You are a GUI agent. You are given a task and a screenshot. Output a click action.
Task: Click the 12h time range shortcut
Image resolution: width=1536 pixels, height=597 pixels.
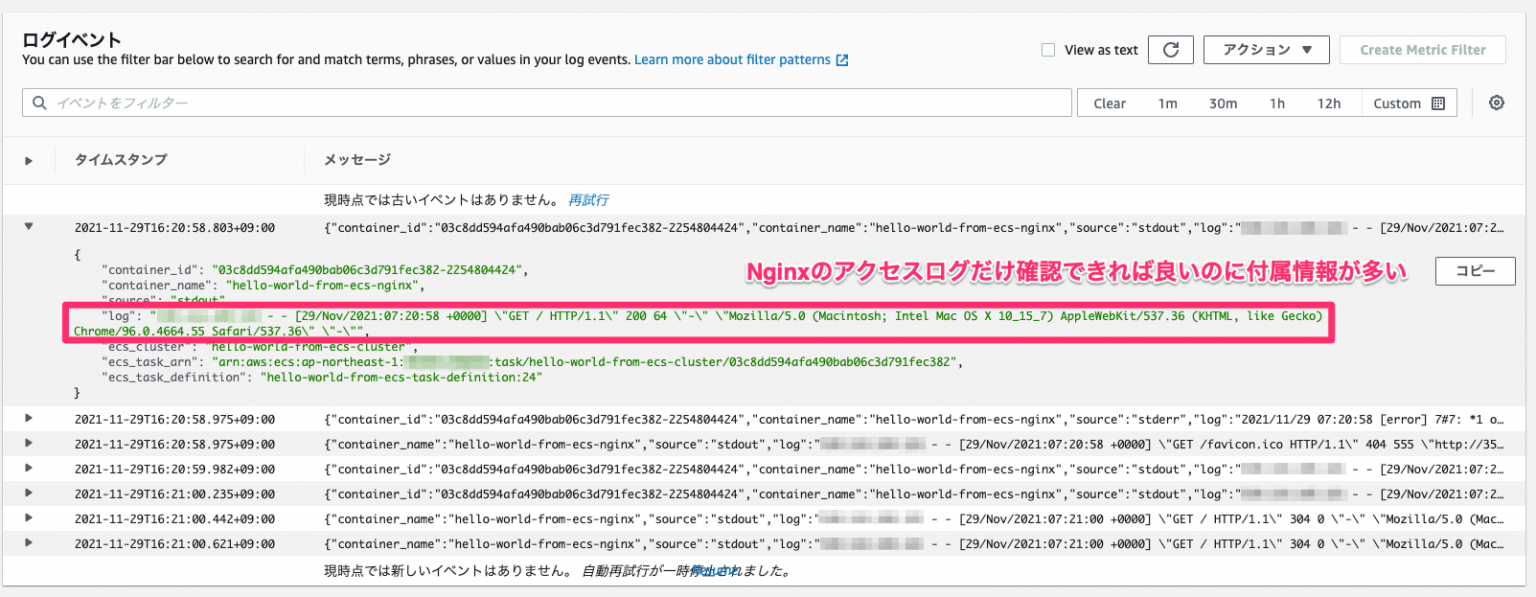(1331, 102)
